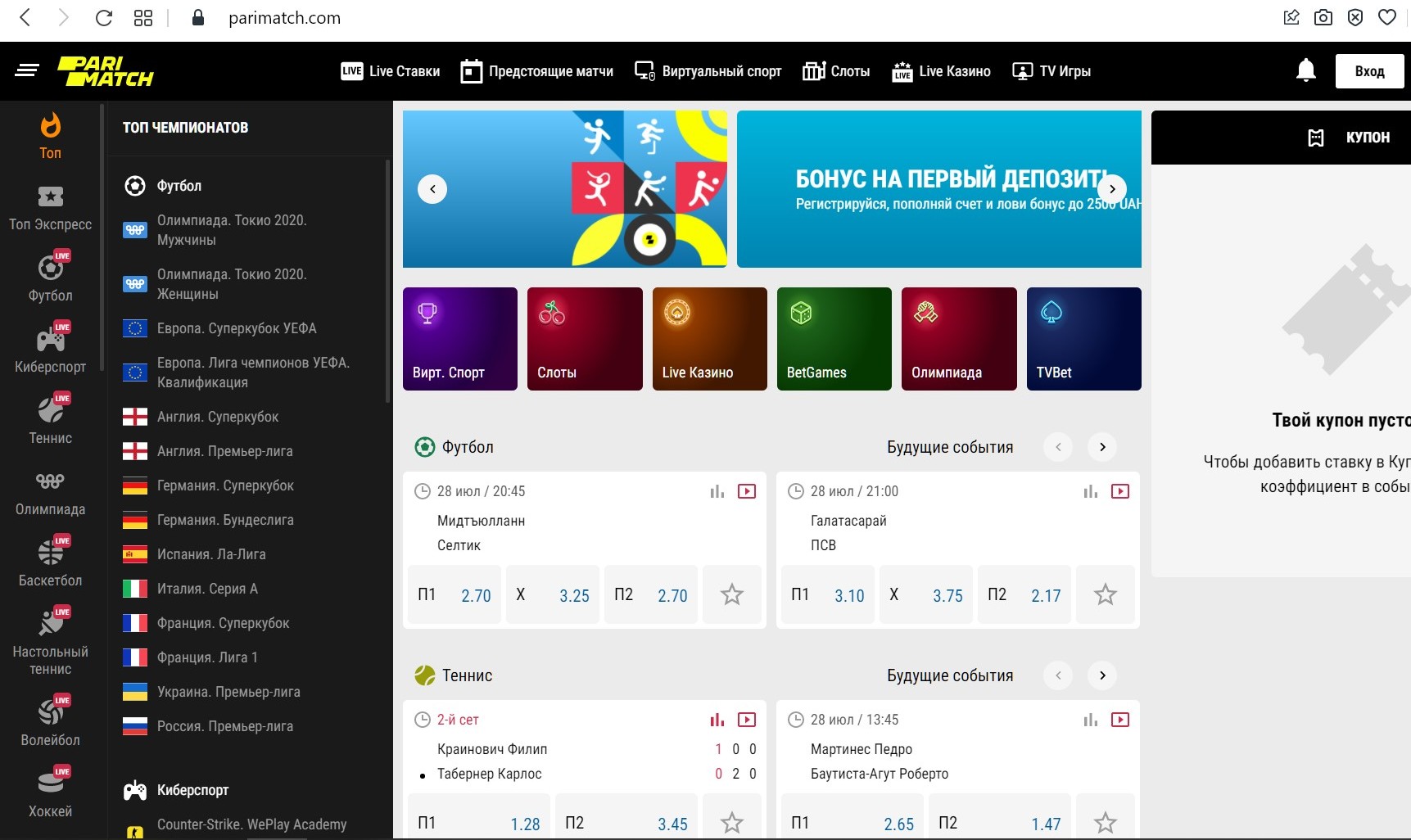Open the Вирт. Спорт tile

point(460,339)
